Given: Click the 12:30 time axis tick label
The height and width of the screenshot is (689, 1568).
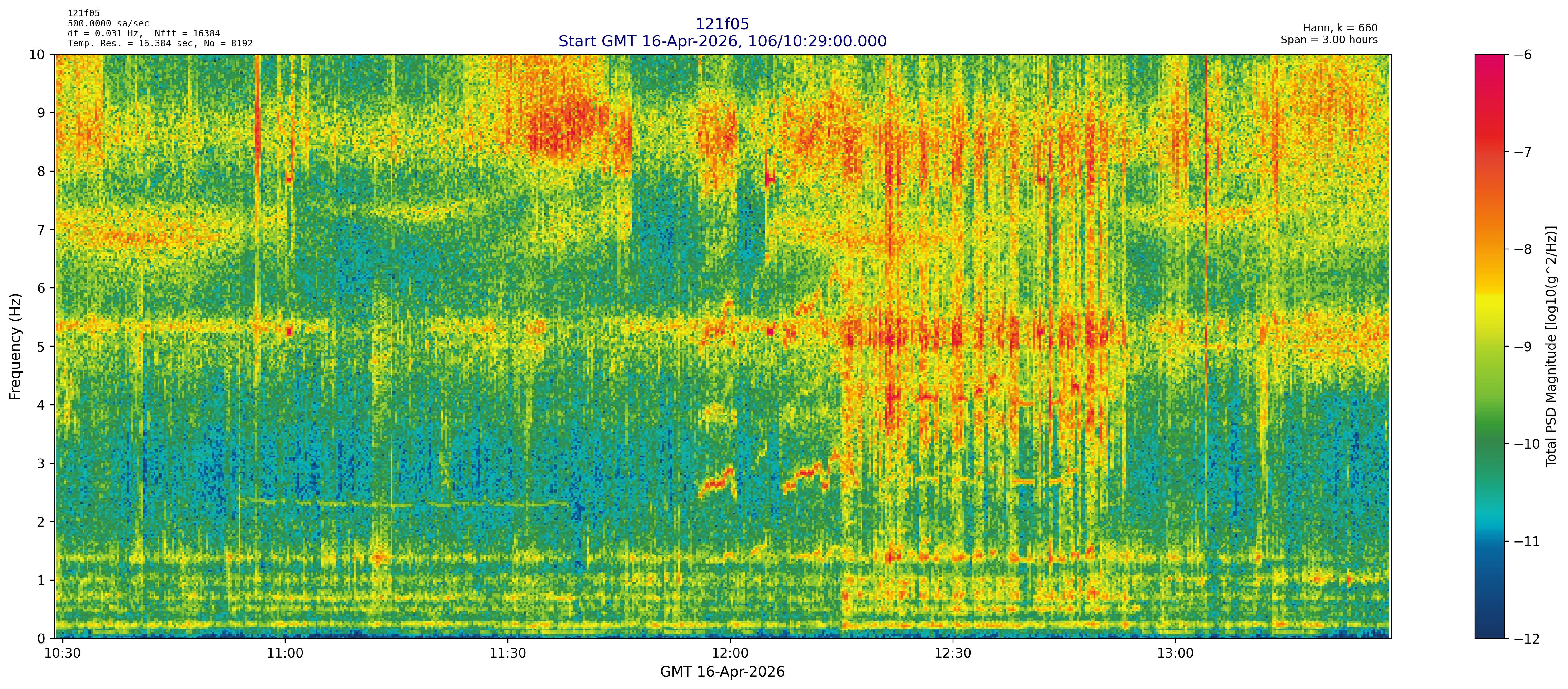Looking at the screenshot, I should pos(953,653).
